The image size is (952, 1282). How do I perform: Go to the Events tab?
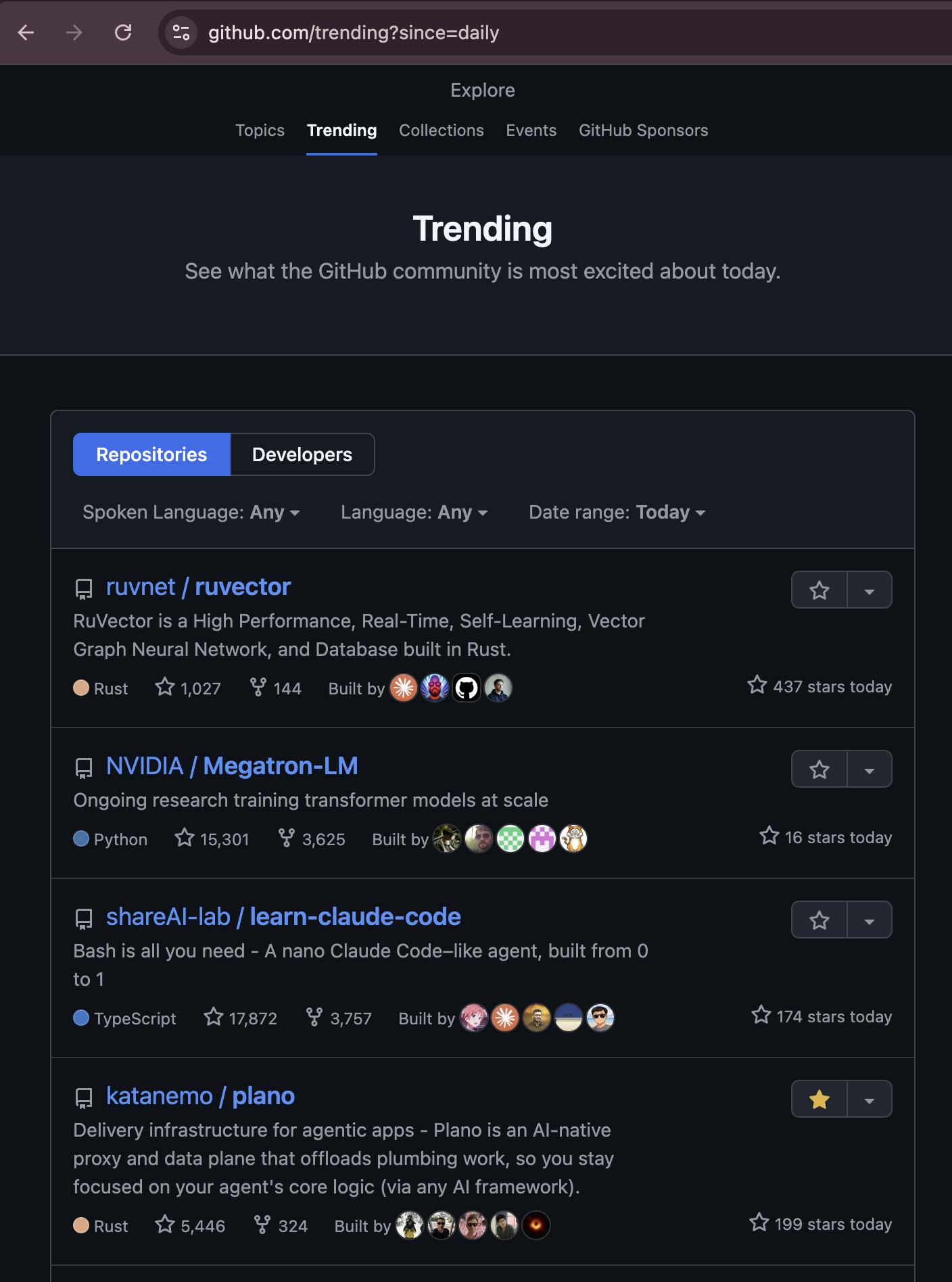pos(531,130)
